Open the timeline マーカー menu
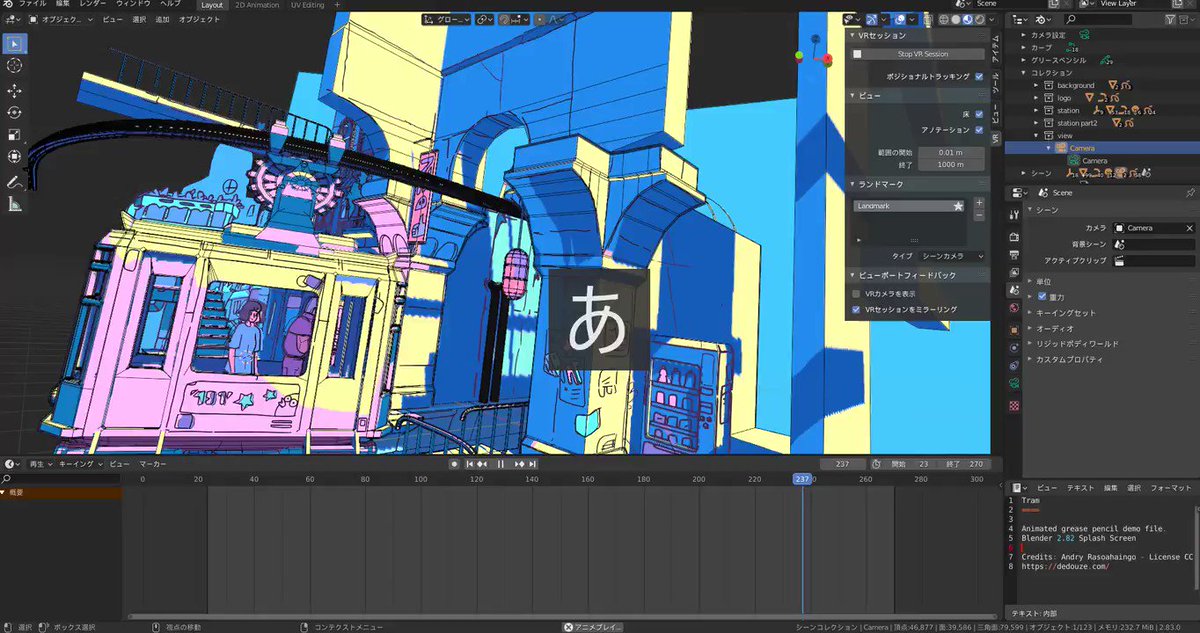The height and width of the screenshot is (633, 1200). [x=152, y=464]
